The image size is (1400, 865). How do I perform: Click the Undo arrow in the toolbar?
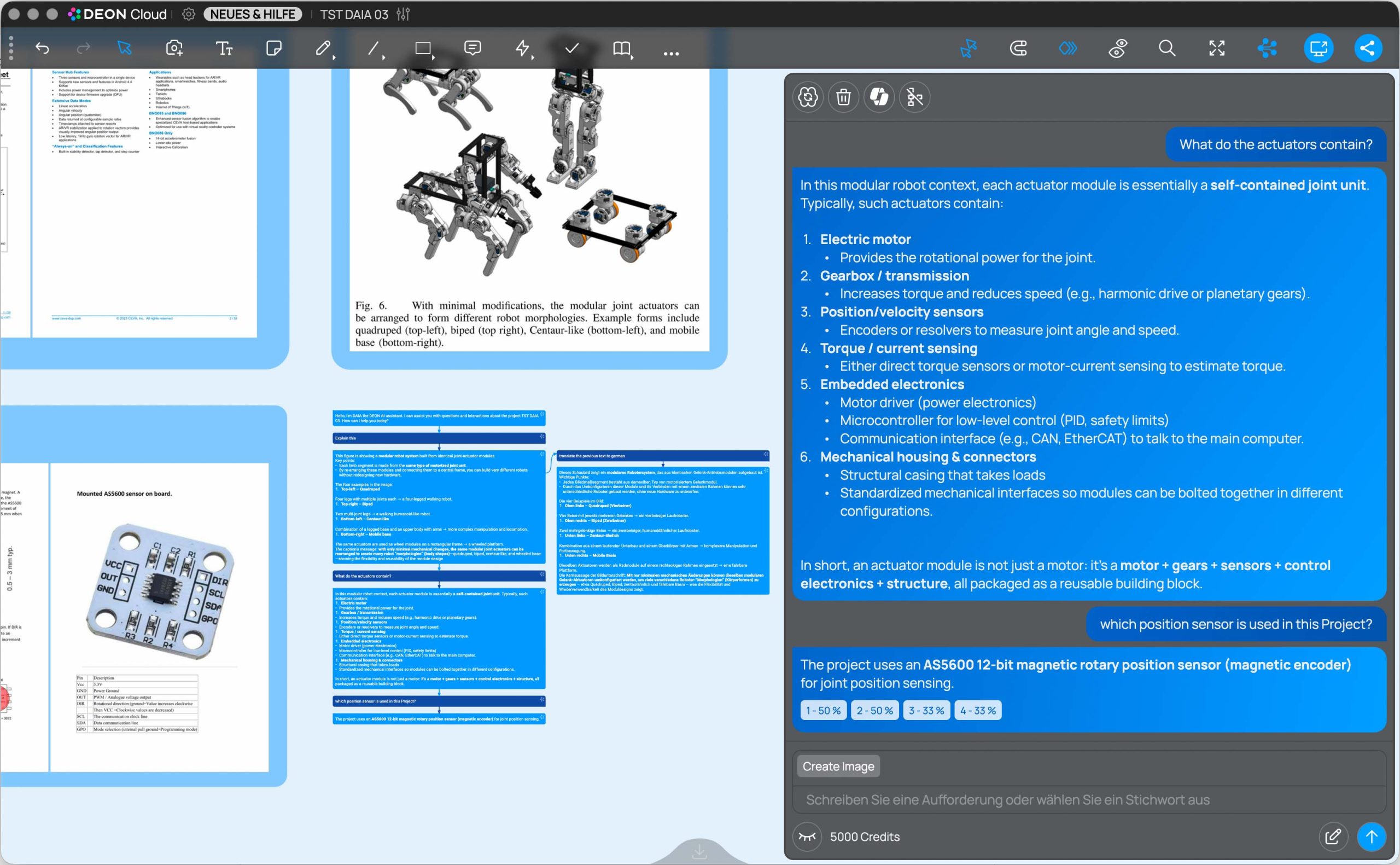42,49
